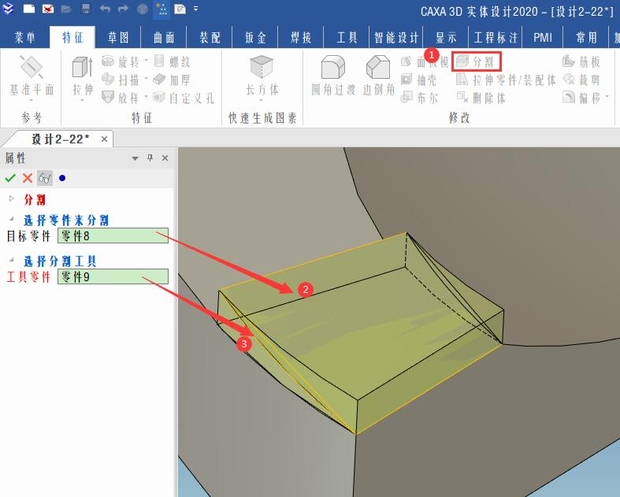The image size is (620, 497).
Task: Select the 扫描 sweep feature tool
Action: [121, 80]
